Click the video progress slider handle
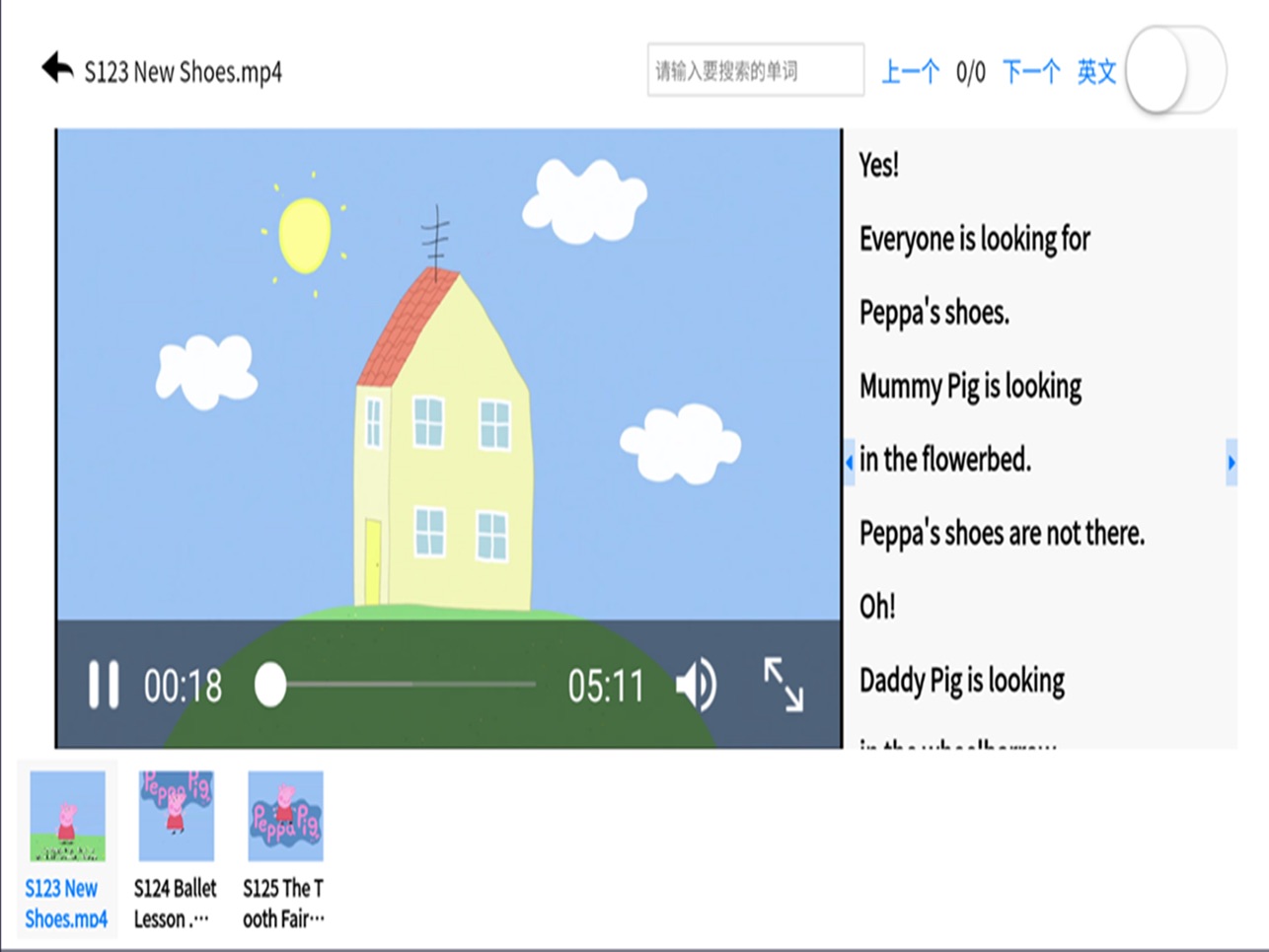Image resolution: width=1269 pixels, height=952 pixels. tap(270, 685)
